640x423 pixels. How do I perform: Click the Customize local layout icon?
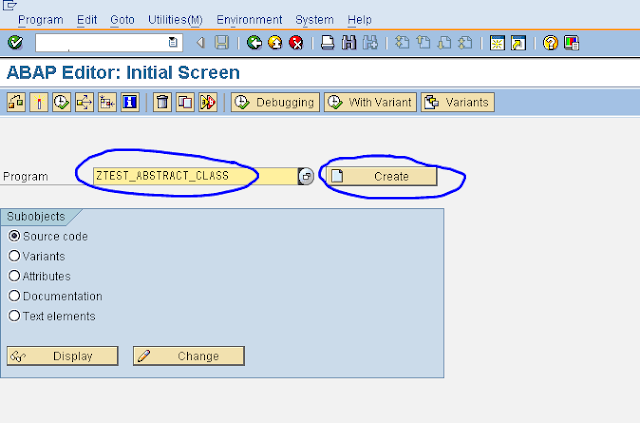click(x=571, y=42)
